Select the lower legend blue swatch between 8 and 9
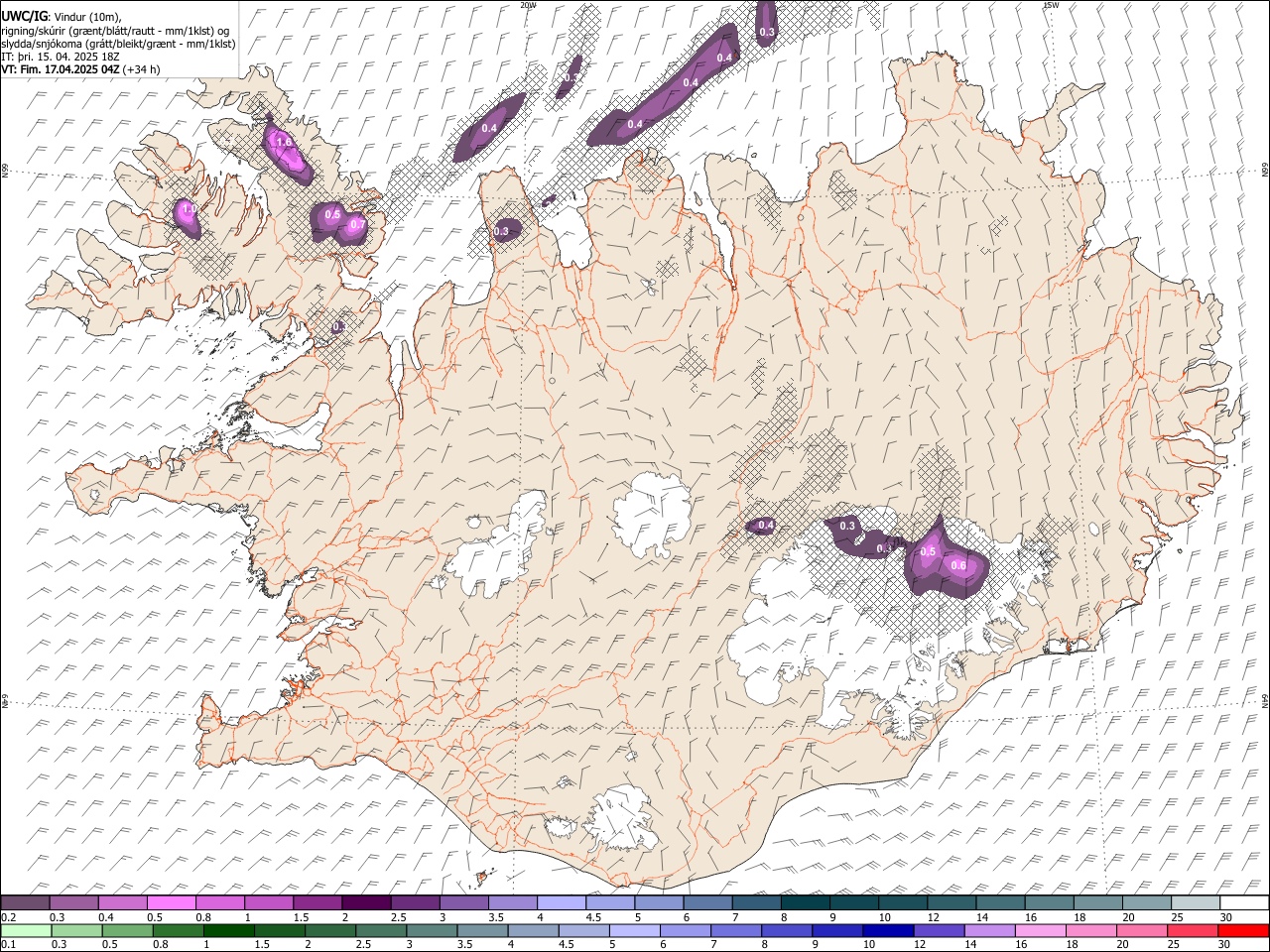 click(x=787, y=930)
